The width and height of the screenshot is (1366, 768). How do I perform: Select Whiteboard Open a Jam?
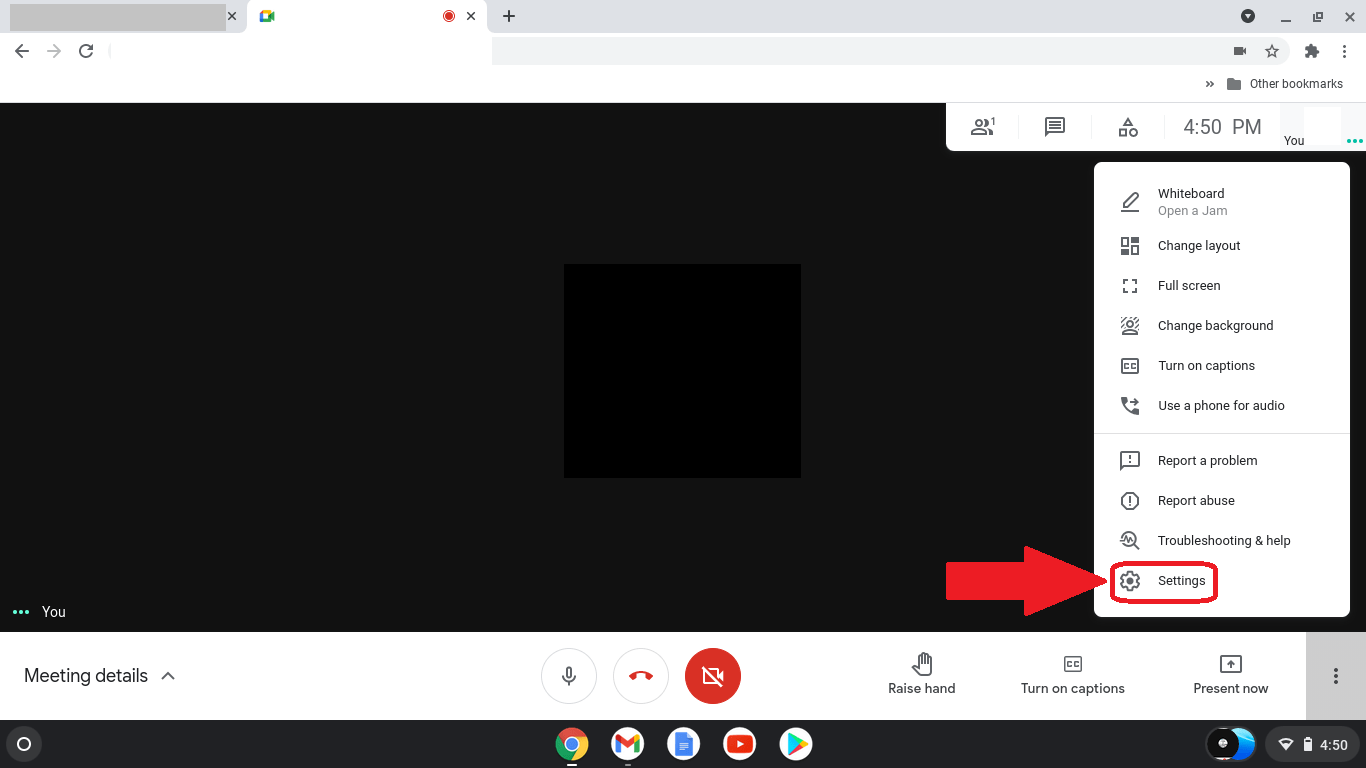click(x=1222, y=201)
